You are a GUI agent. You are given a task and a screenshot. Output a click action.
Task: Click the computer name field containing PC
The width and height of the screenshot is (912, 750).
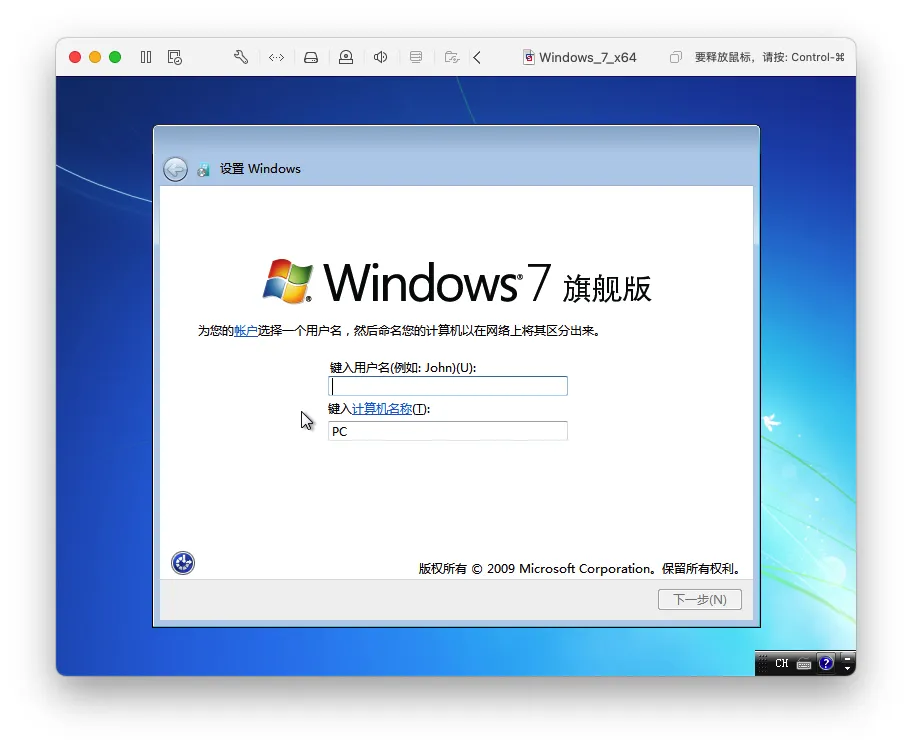448,431
